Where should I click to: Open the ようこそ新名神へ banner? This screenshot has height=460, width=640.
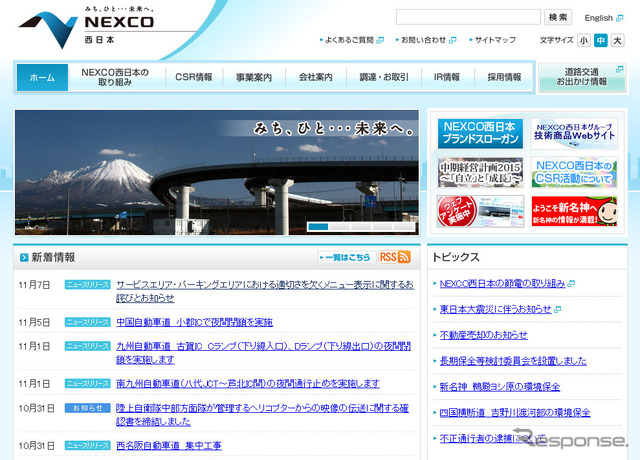pos(574,211)
